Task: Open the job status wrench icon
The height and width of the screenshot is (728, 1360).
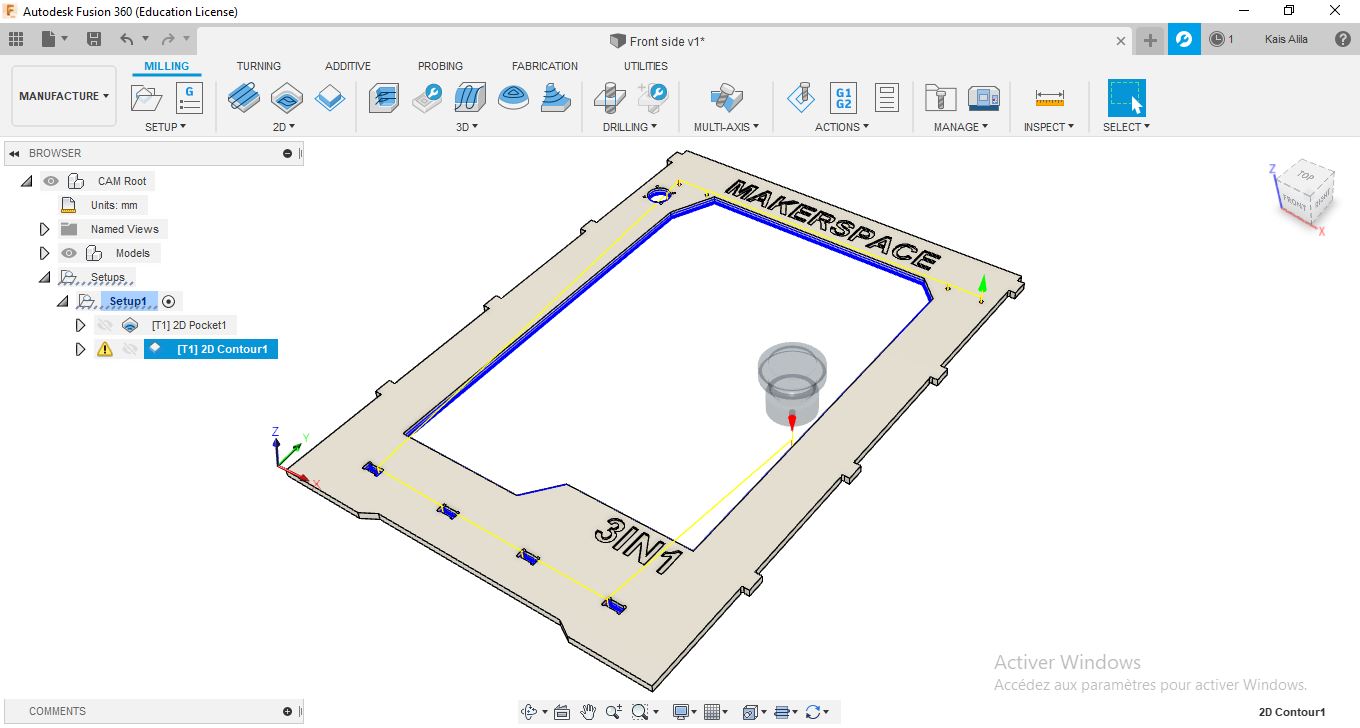Action: tap(1184, 39)
